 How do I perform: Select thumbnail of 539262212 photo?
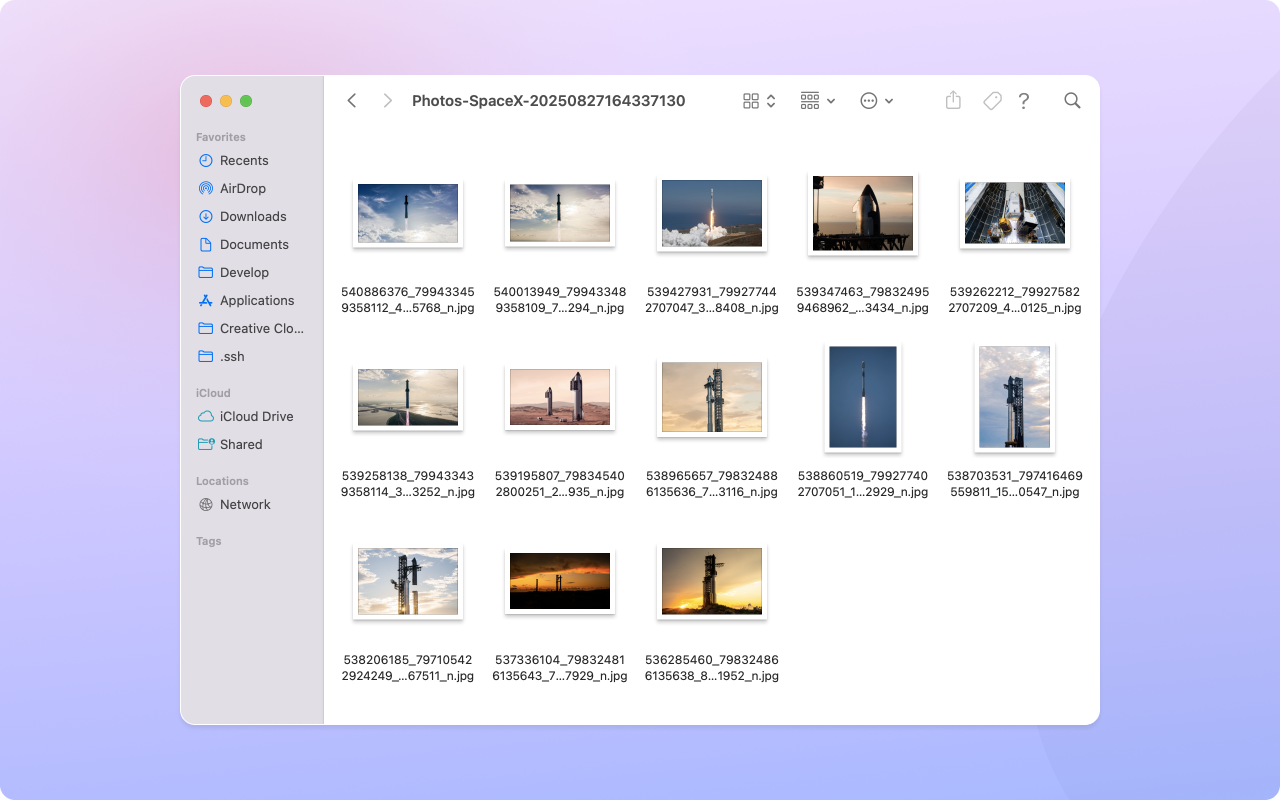pos(1015,213)
